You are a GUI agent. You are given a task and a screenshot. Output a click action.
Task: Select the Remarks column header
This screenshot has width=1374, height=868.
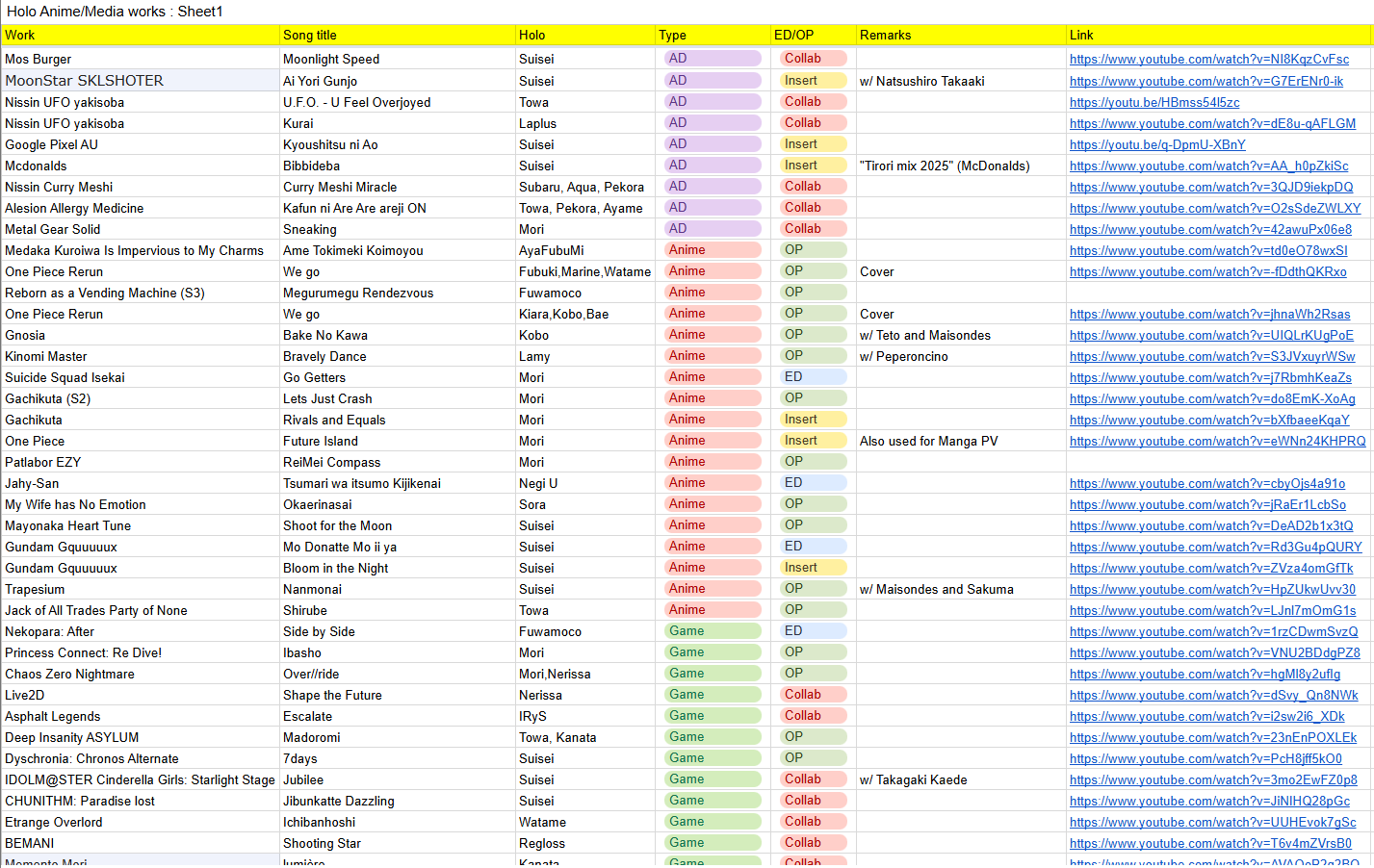point(961,35)
